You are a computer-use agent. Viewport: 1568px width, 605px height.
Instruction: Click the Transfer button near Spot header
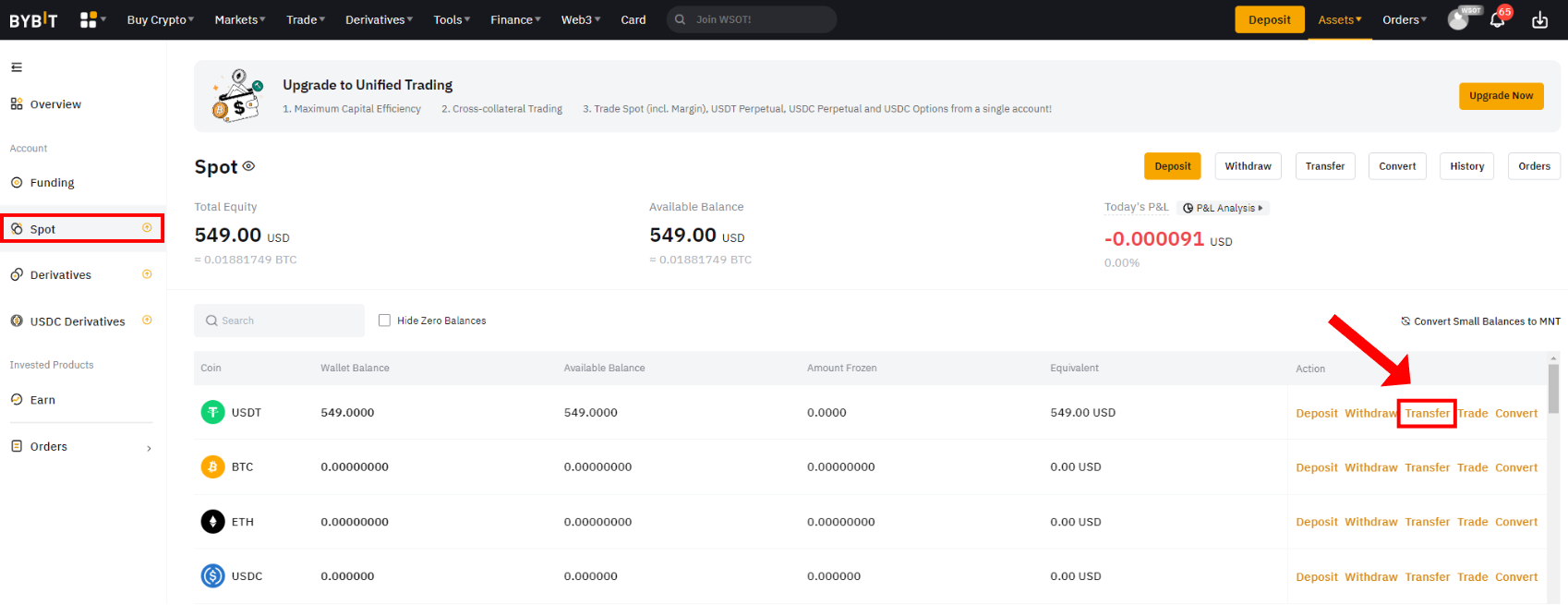(x=1325, y=166)
